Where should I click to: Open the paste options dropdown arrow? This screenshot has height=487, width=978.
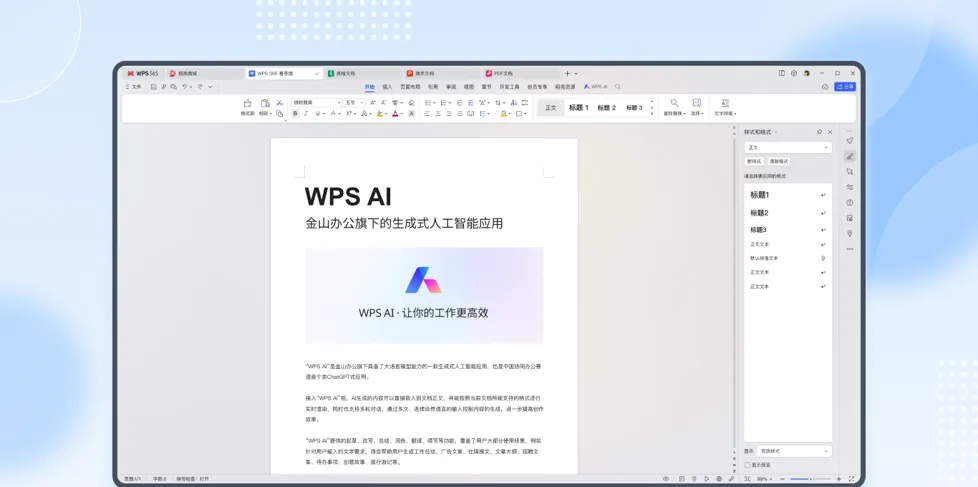pos(271,114)
